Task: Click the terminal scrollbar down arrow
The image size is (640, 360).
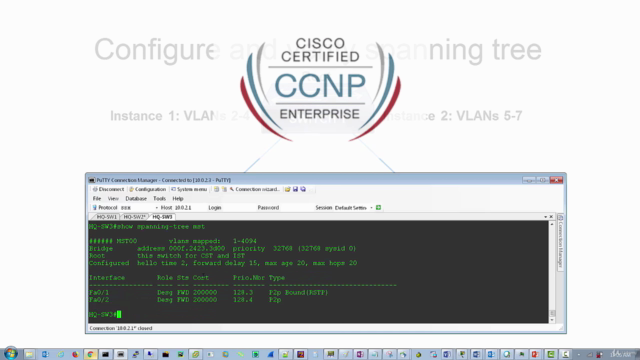Action: coord(552,320)
